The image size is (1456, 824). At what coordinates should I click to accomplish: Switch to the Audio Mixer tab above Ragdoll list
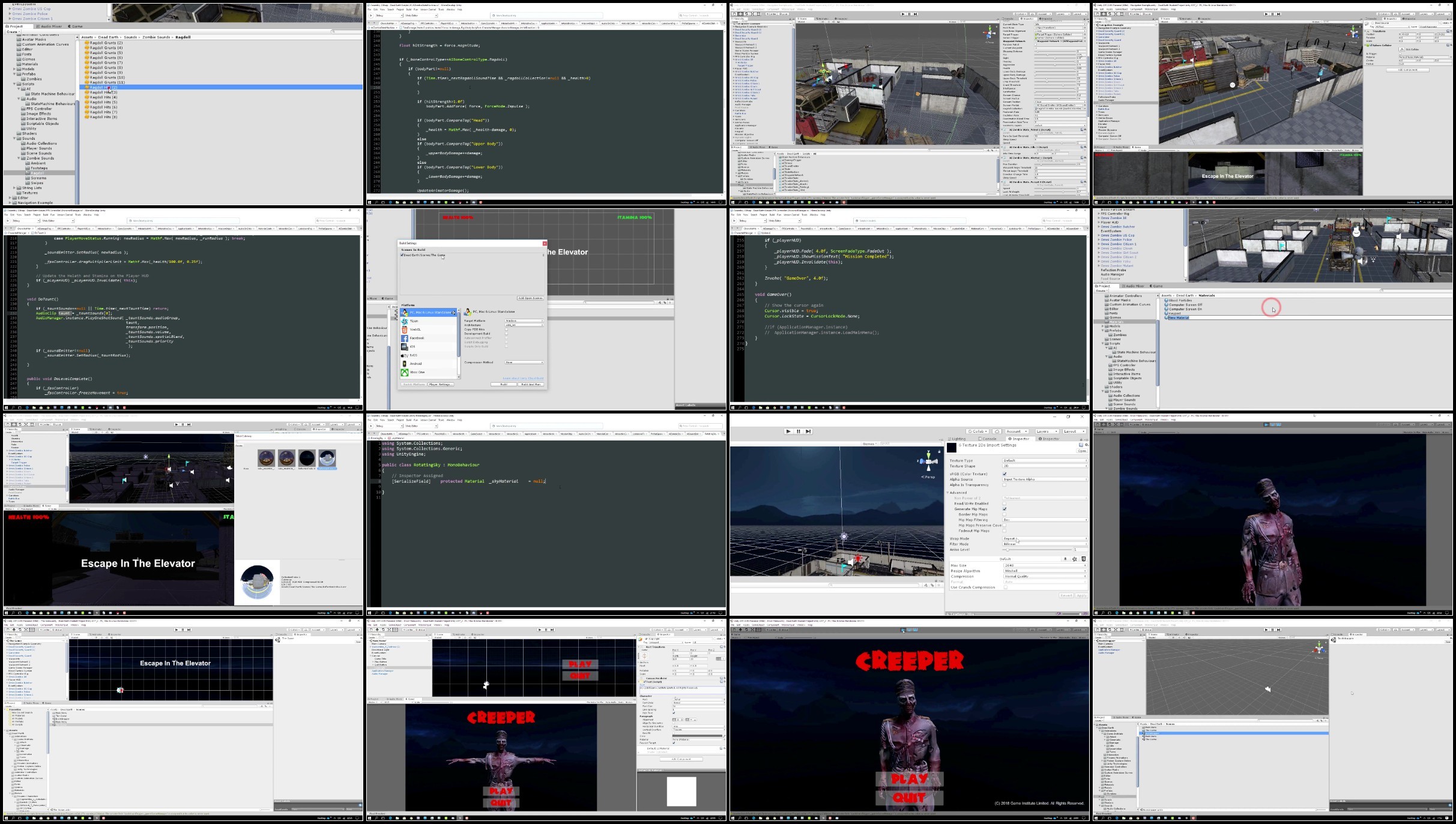[x=49, y=26]
